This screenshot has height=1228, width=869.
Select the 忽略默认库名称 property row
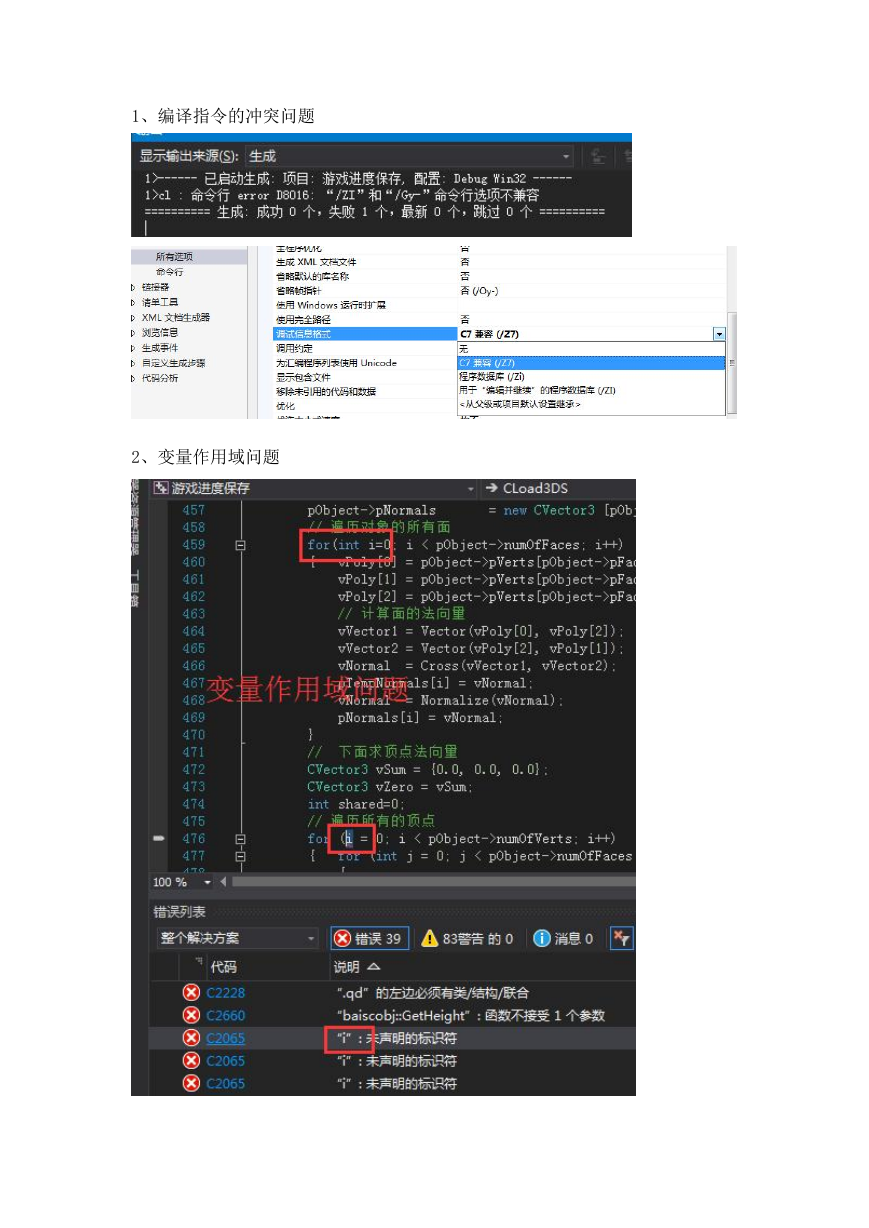499,276
